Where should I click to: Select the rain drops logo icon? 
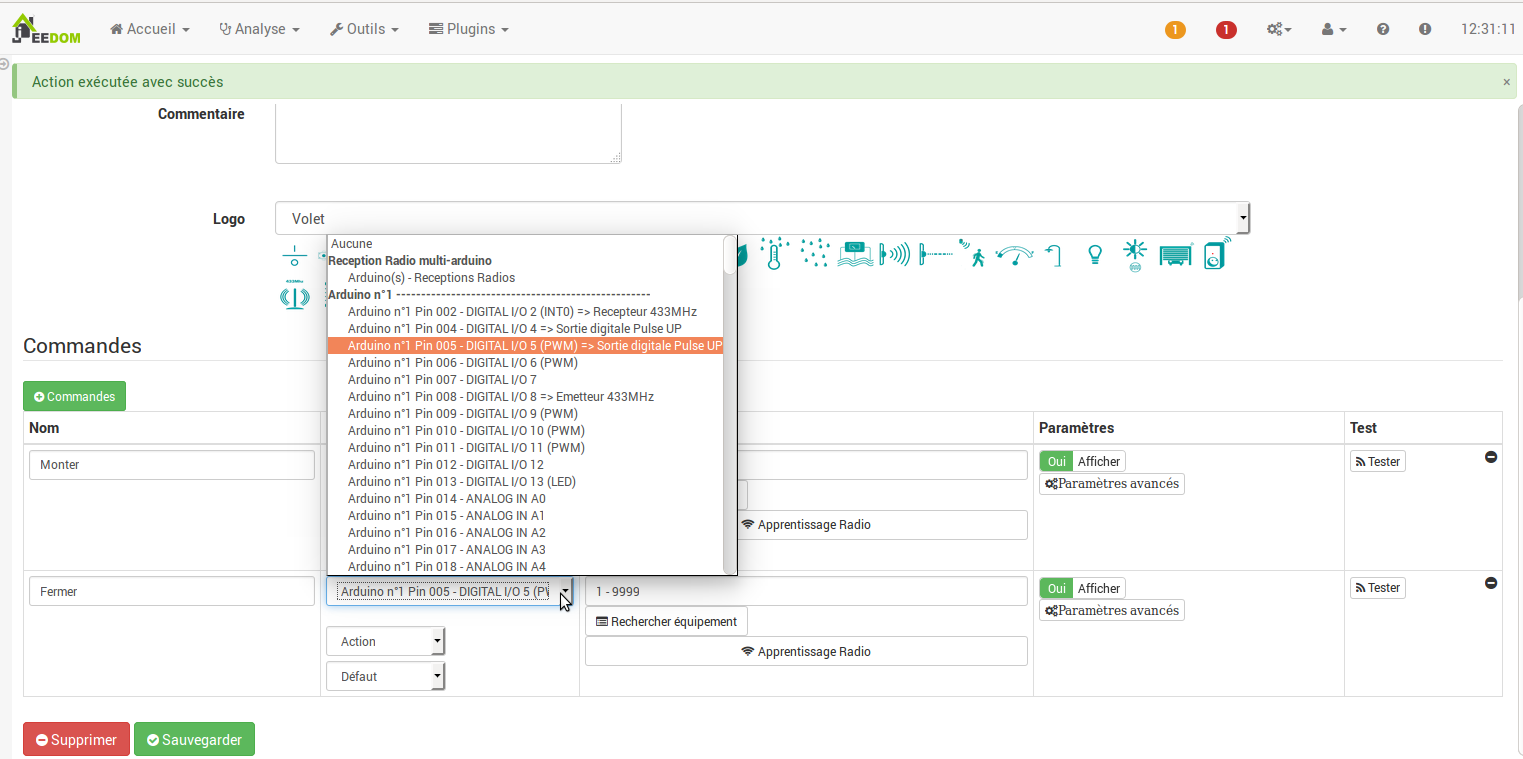(x=815, y=254)
